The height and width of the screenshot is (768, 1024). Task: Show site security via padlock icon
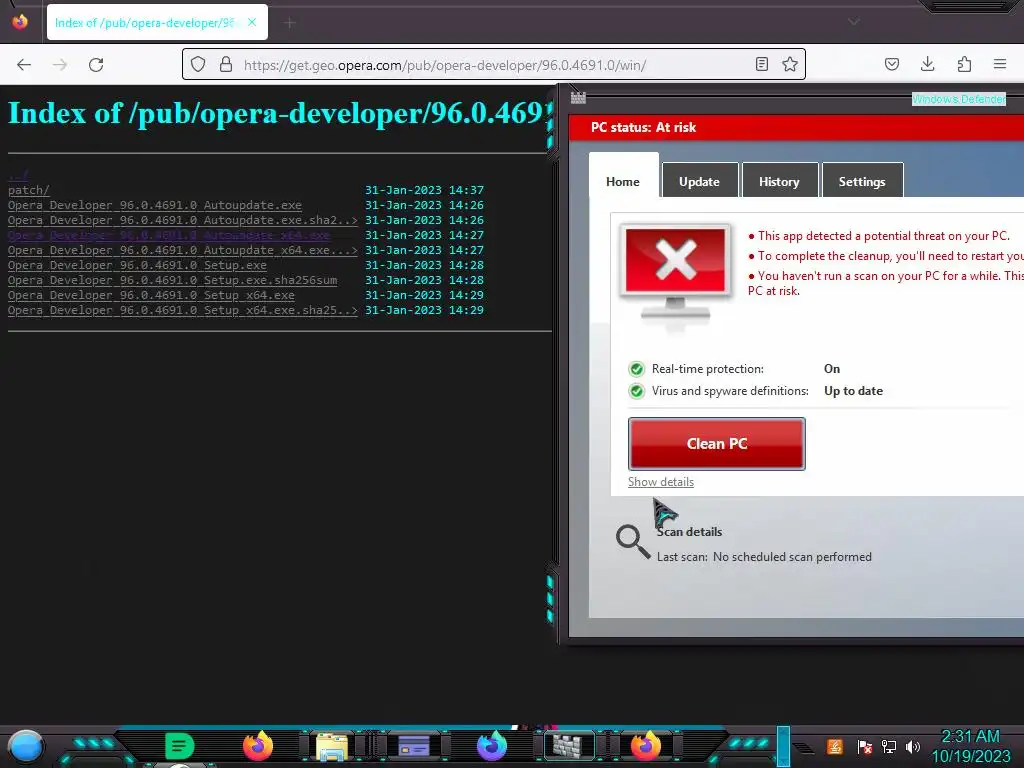coord(226,64)
